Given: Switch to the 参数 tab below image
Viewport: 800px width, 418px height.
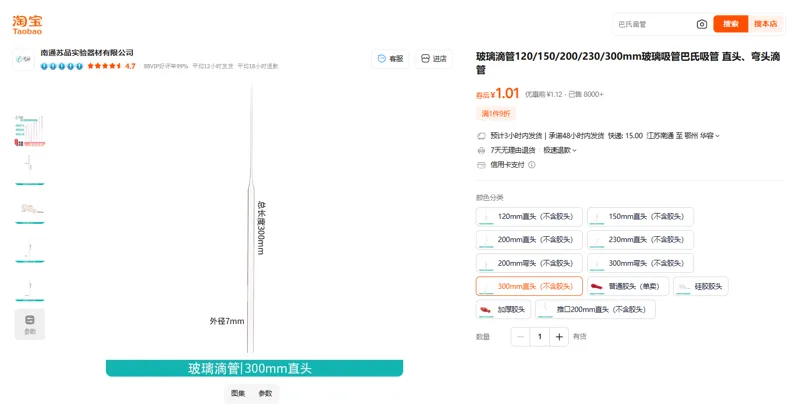Looking at the screenshot, I should point(265,393).
